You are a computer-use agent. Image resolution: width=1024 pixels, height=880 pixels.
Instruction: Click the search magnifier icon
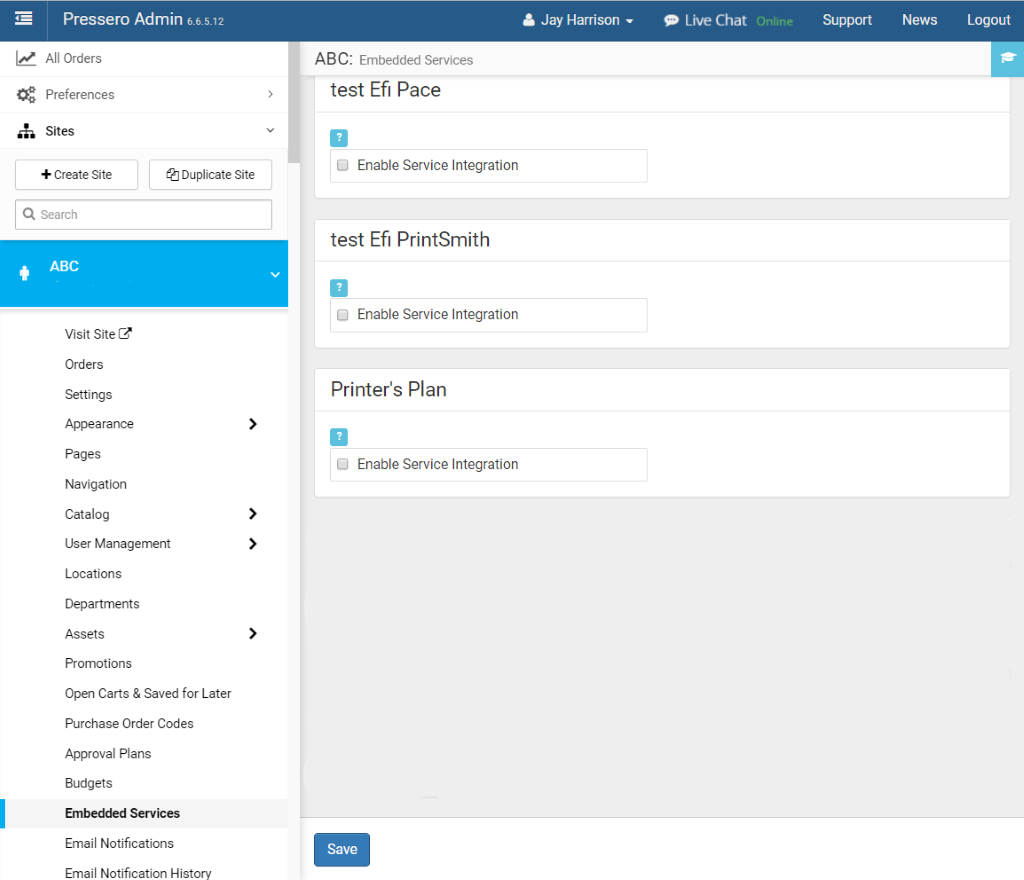point(29,214)
